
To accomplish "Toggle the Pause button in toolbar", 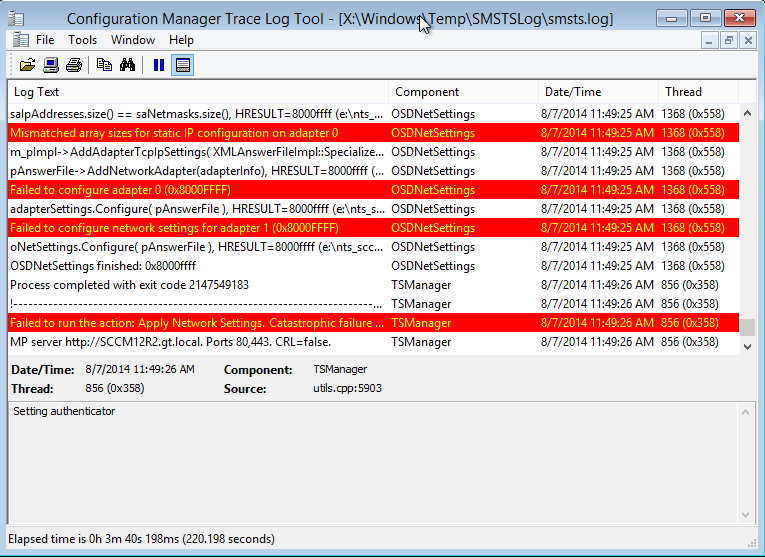I will coord(159,65).
